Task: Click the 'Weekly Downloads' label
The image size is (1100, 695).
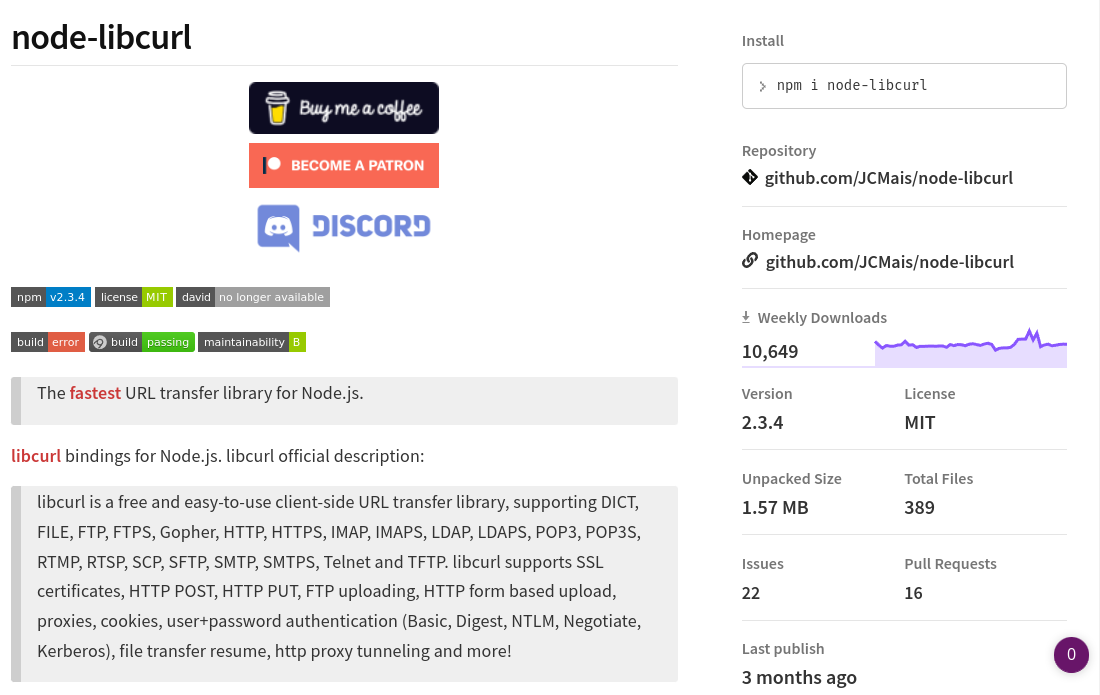Action: coord(822,318)
